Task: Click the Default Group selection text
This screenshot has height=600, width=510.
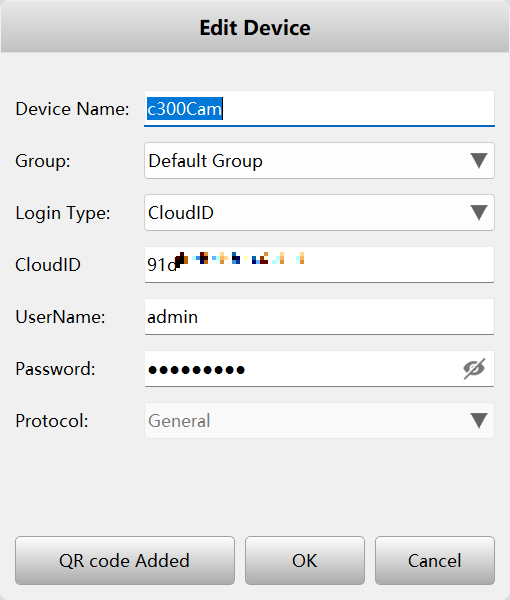Action: tap(205, 161)
